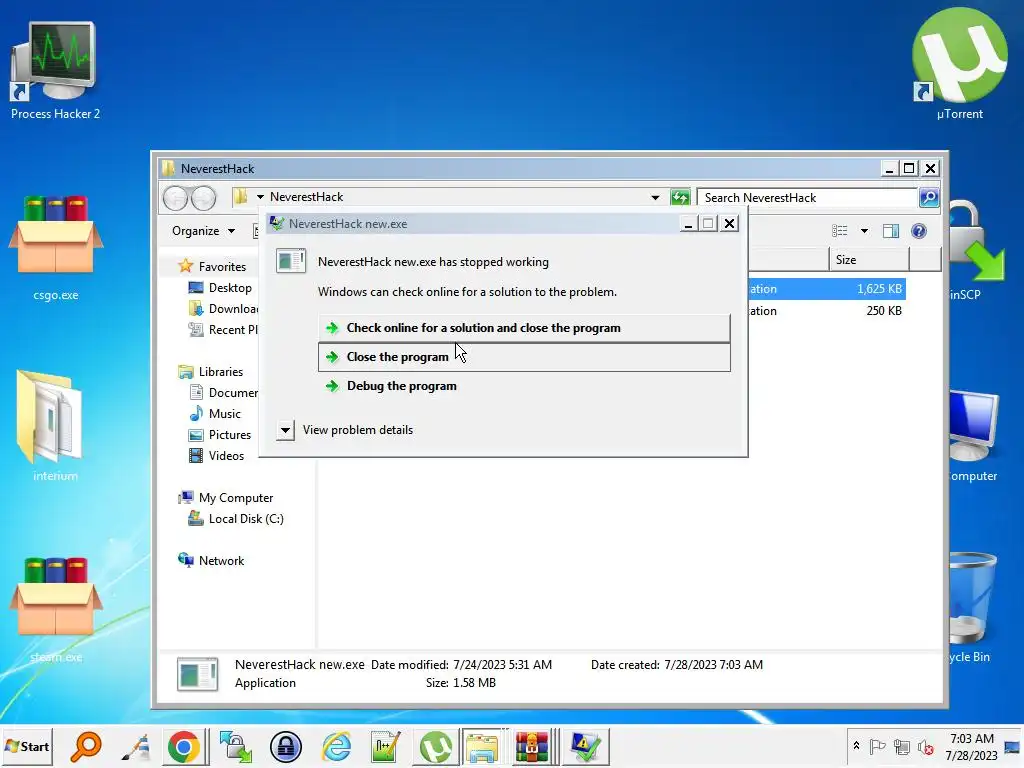Viewport: 1024px width, 768px height.
Task: Launch Google Chrome from the taskbar
Action: click(x=184, y=746)
